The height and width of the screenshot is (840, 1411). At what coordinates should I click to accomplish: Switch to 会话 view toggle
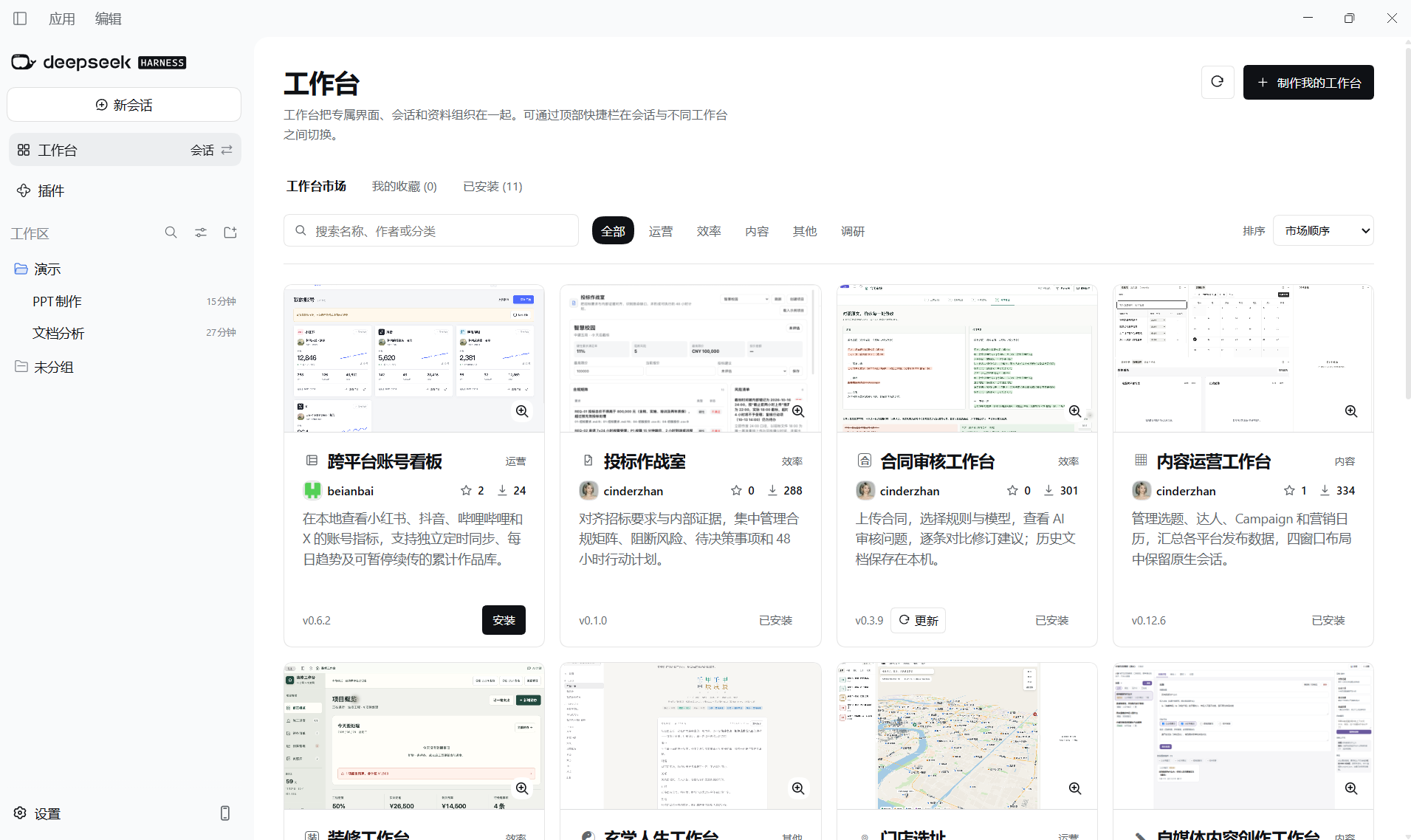[x=212, y=150]
